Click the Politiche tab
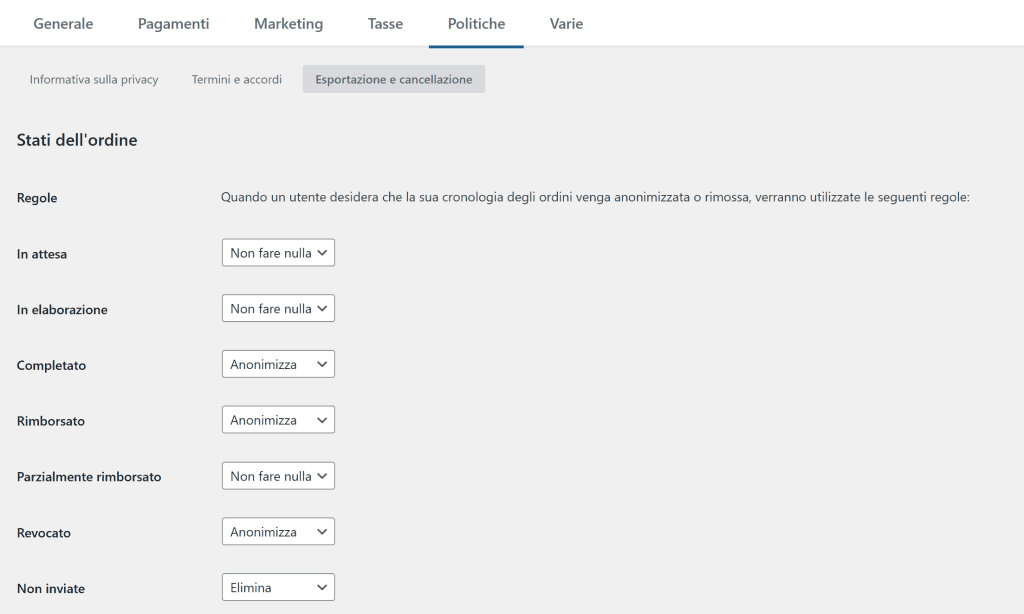This screenshot has width=1024, height=614. click(x=475, y=23)
